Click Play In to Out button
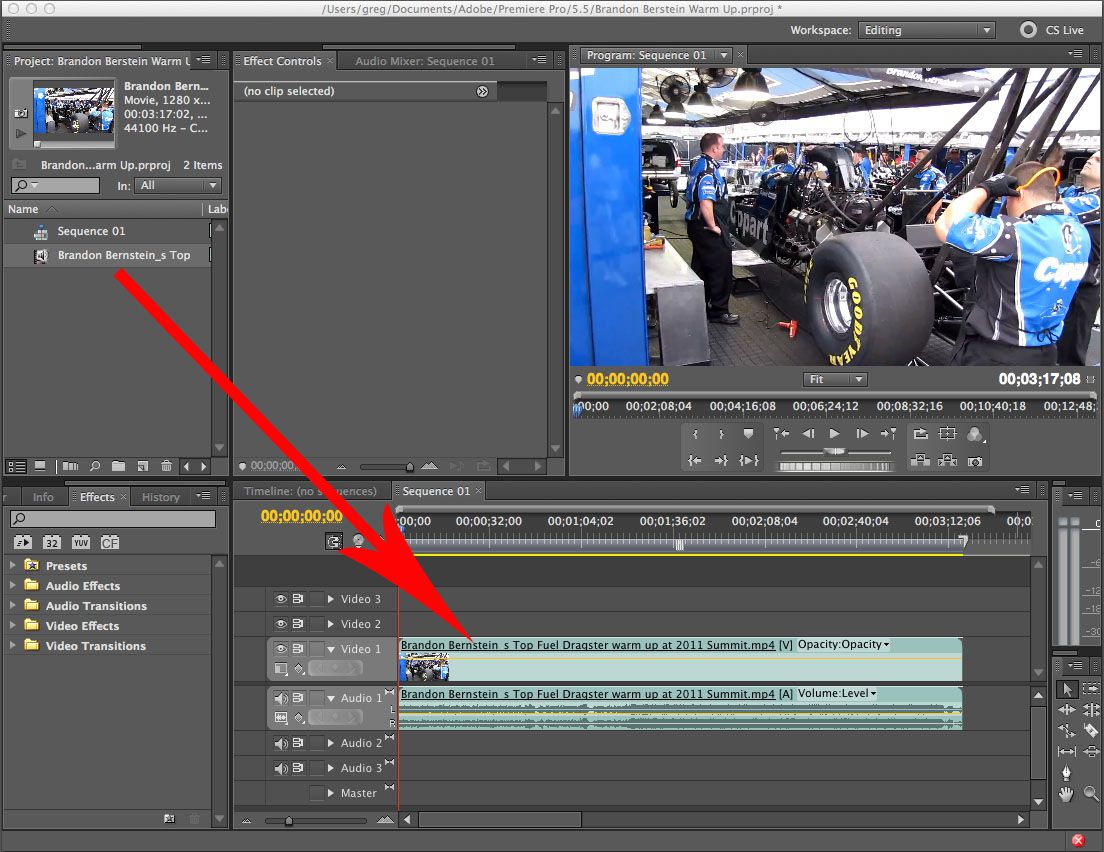The image size is (1104, 852). (x=748, y=461)
